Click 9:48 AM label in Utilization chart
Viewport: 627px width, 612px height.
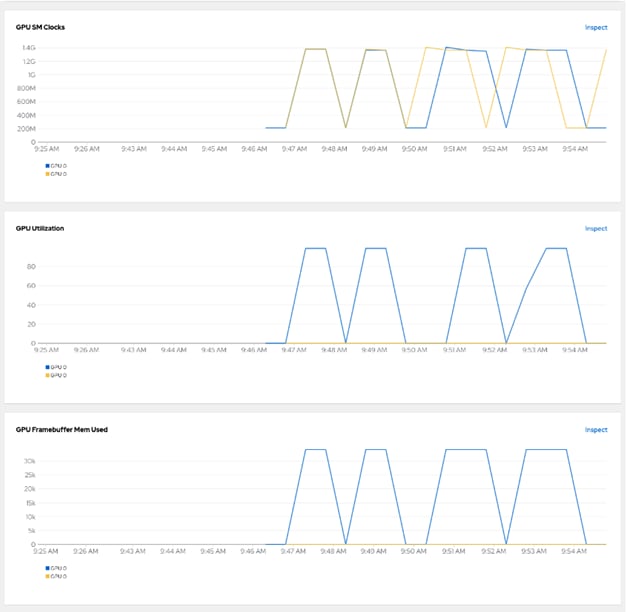(334, 350)
